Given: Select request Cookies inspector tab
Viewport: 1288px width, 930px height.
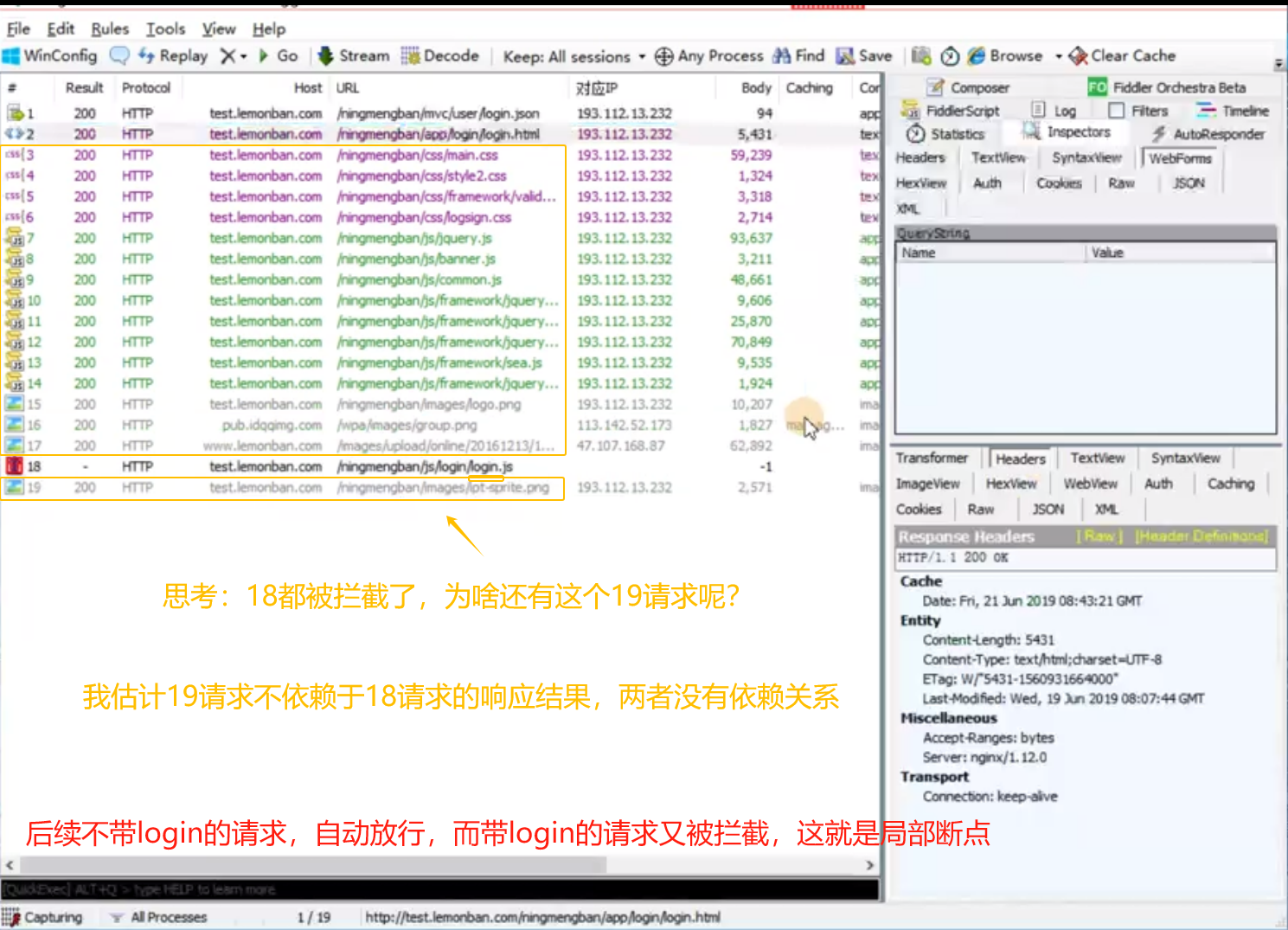Looking at the screenshot, I should point(1059,183).
